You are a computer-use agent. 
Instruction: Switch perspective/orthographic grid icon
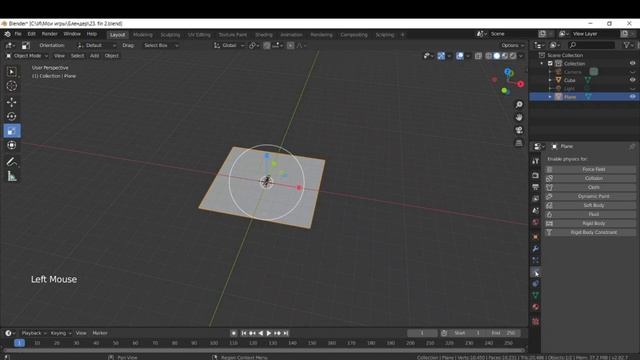[x=519, y=143]
